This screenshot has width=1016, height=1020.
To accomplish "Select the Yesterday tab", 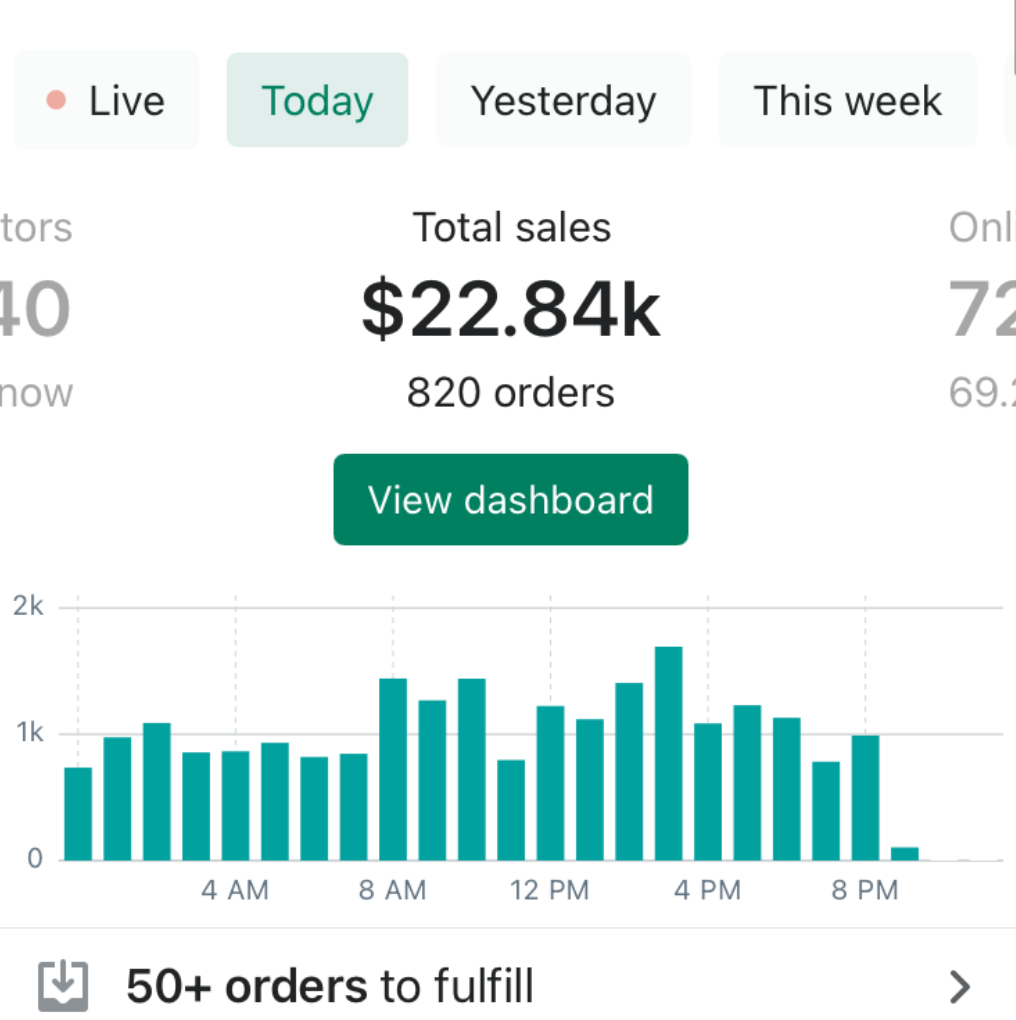I will coord(563,101).
